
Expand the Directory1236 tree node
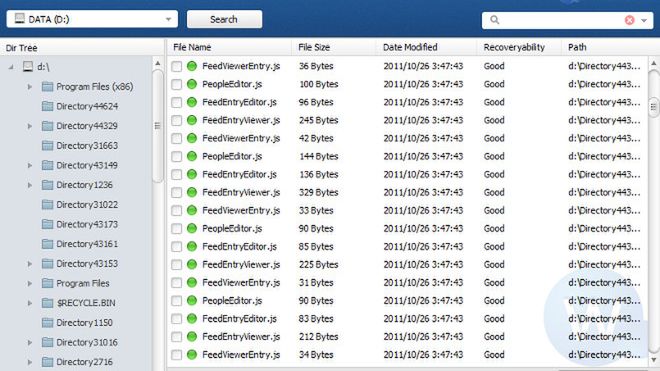[x=29, y=185]
